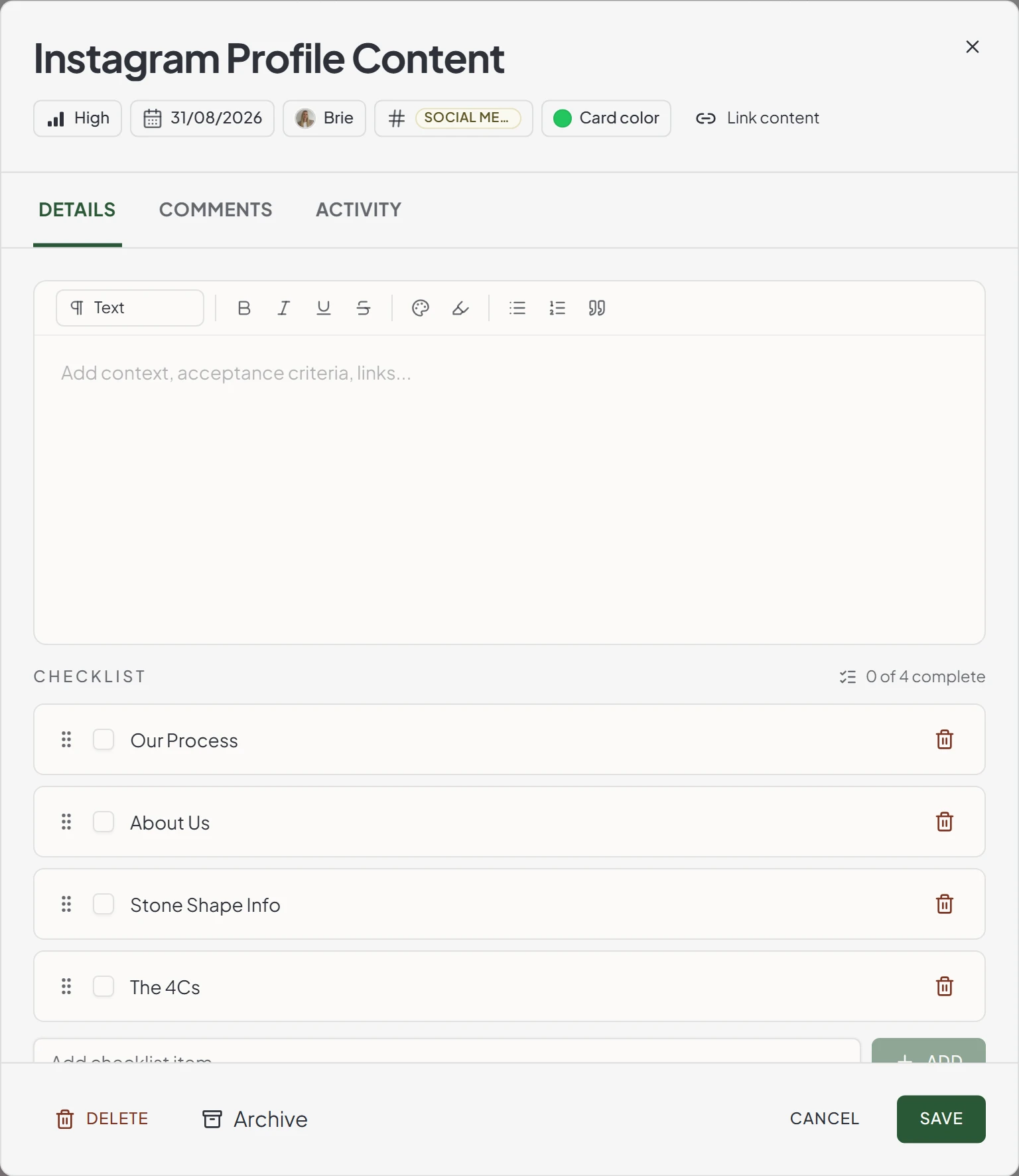Select the highlighter tool
Viewport: 1019px width, 1176px height.
coord(460,308)
